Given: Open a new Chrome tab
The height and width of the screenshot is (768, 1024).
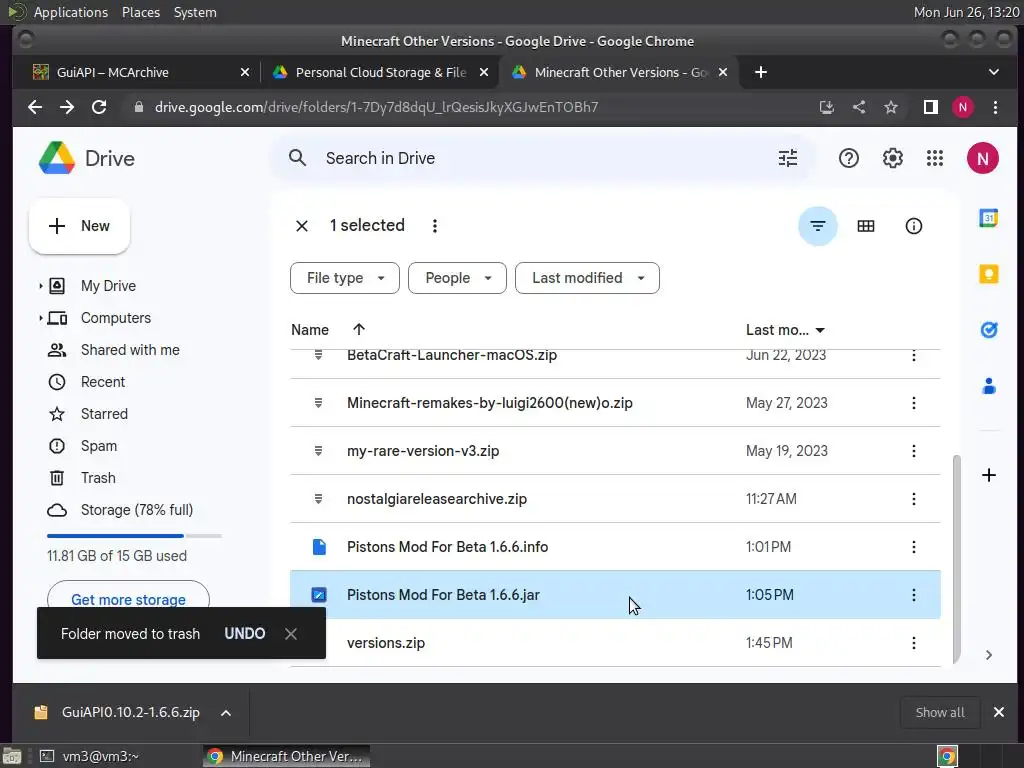Looking at the screenshot, I should pyautogui.click(x=760, y=72).
